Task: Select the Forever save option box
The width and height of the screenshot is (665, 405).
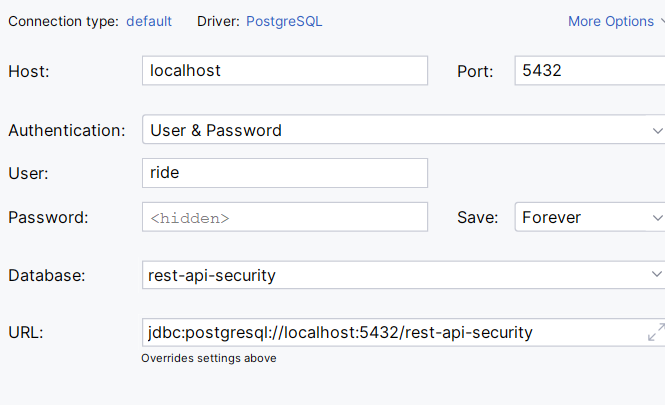Action: pyautogui.click(x=590, y=217)
